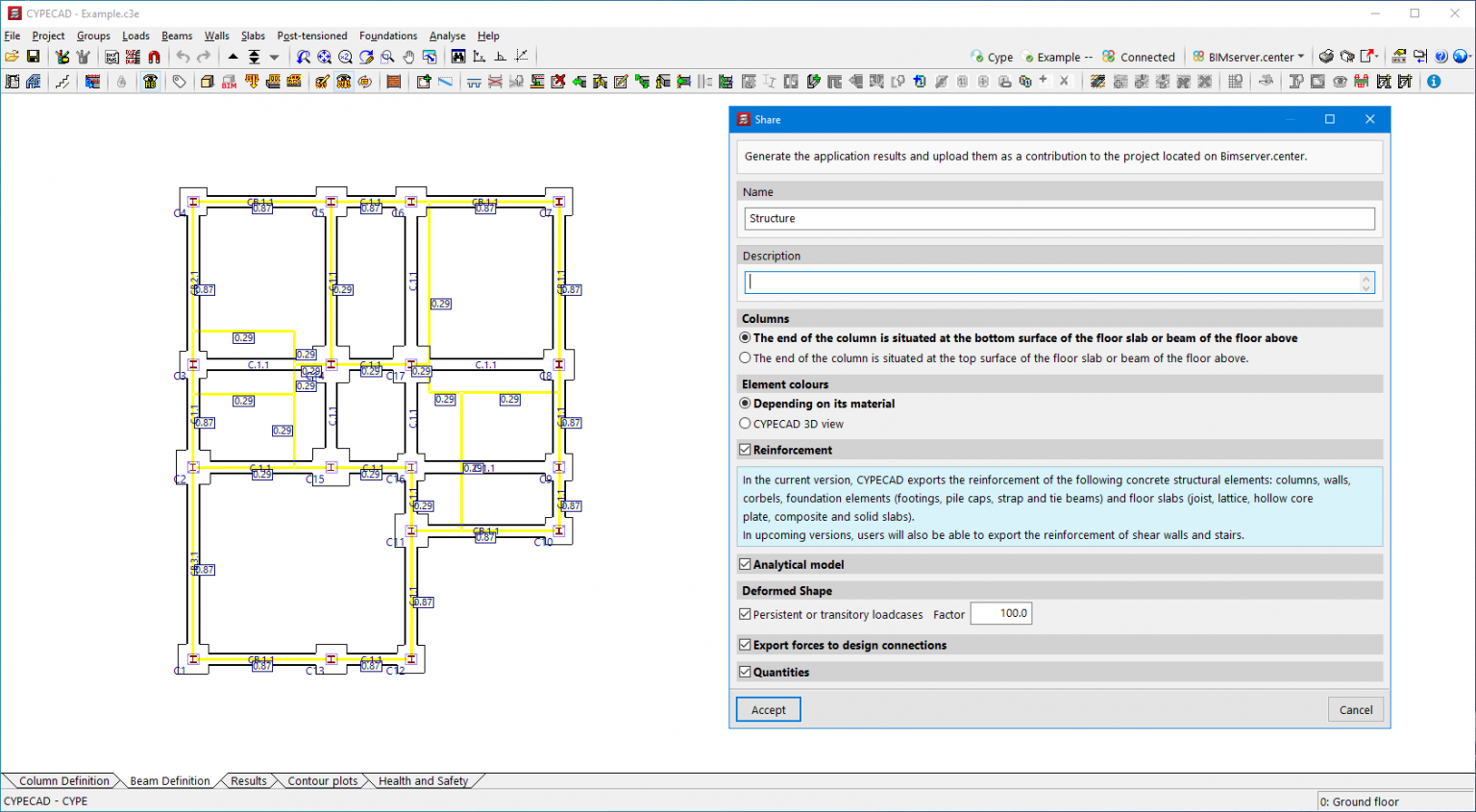Uncheck Export forces to design connections

pyautogui.click(x=745, y=645)
